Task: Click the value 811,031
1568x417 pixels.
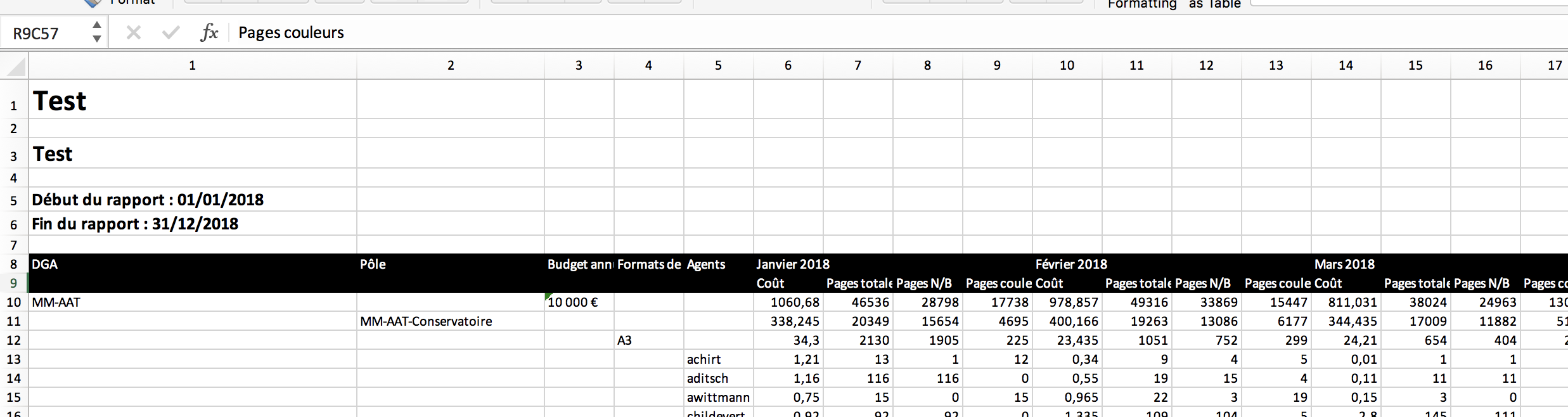Action: [1346, 302]
